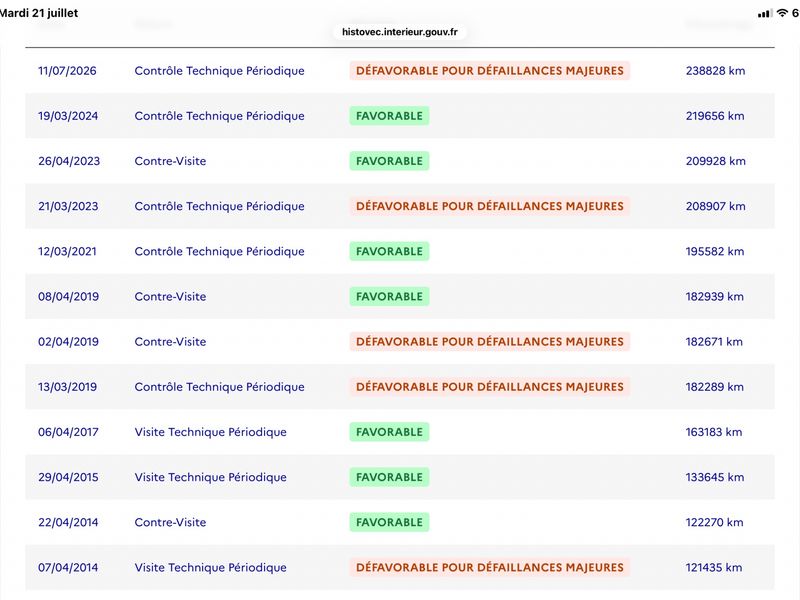Screen dimensions: 800x600
Task: Click the DÉFAVORABLE badge for 07/04/2014
Action: click(490, 567)
